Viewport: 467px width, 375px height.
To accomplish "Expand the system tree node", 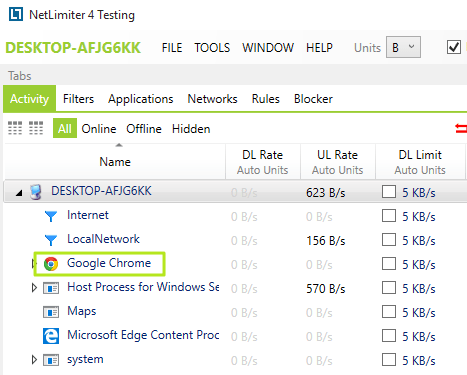I will coord(34,360).
